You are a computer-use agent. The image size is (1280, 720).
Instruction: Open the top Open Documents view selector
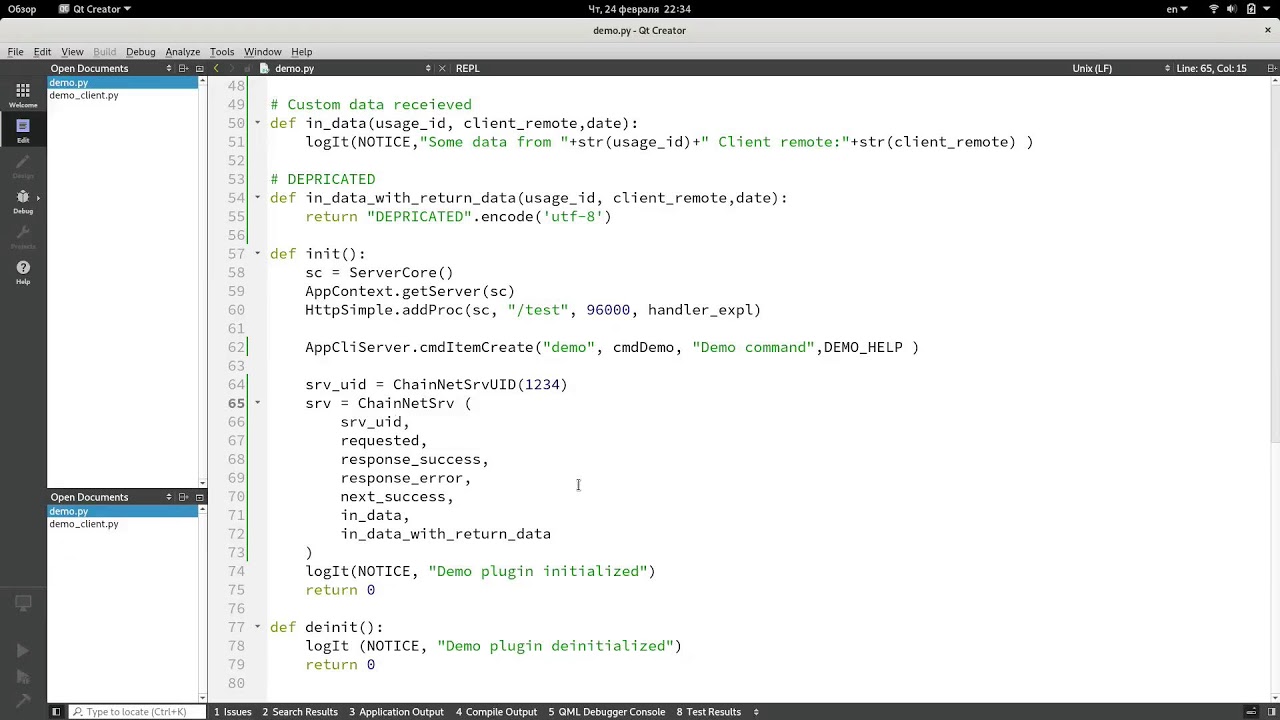(x=169, y=68)
